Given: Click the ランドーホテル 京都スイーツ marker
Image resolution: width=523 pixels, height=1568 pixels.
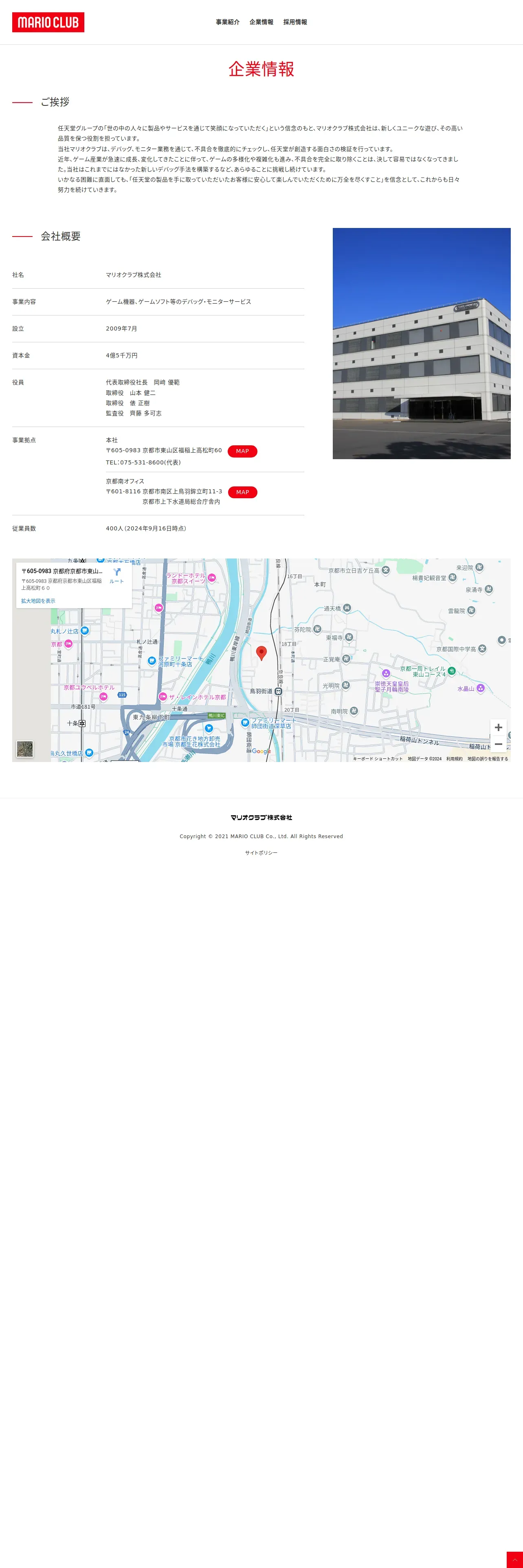Looking at the screenshot, I should click(x=211, y=578).
